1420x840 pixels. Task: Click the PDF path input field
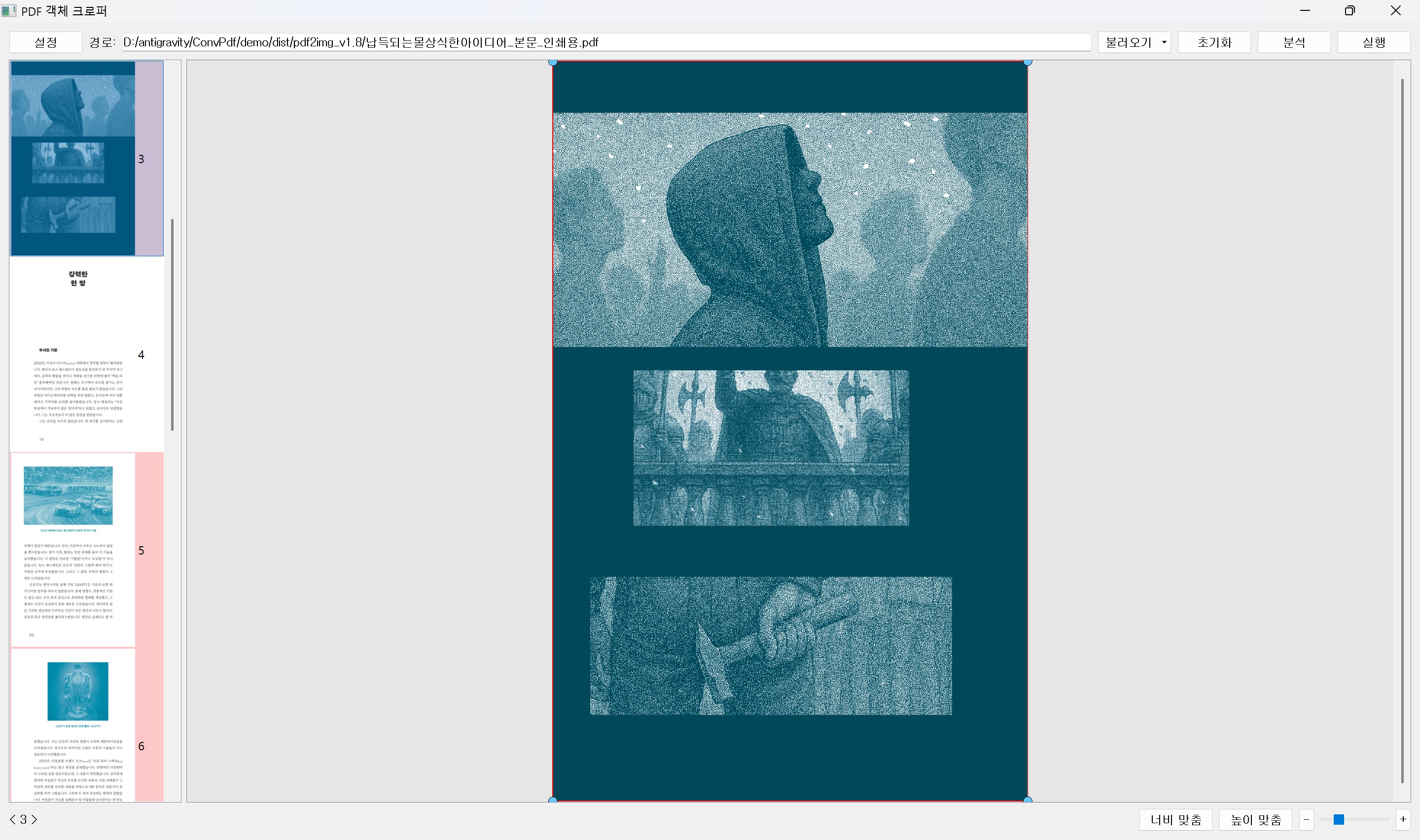pyautogui.click(x=605, y=42)
